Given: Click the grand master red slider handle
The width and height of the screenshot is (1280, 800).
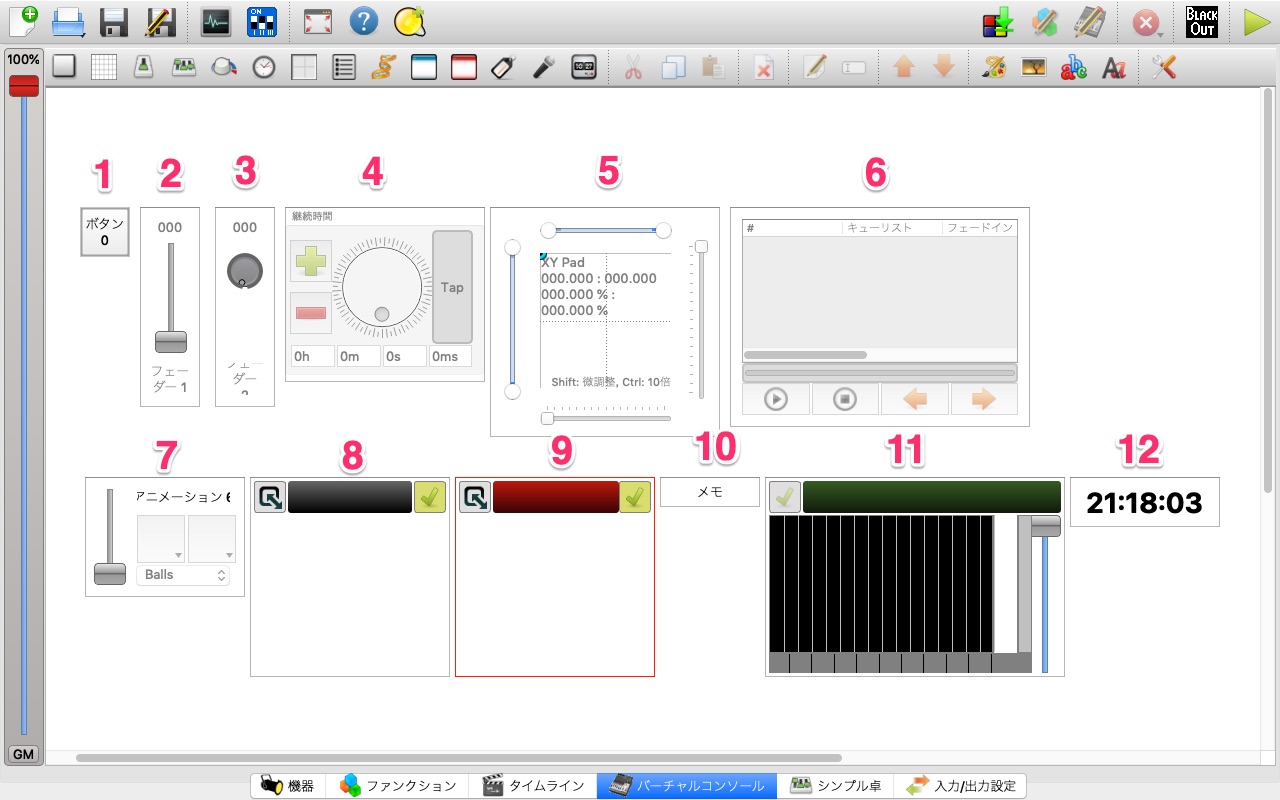Looking at the screenshot, I should 23,86.
